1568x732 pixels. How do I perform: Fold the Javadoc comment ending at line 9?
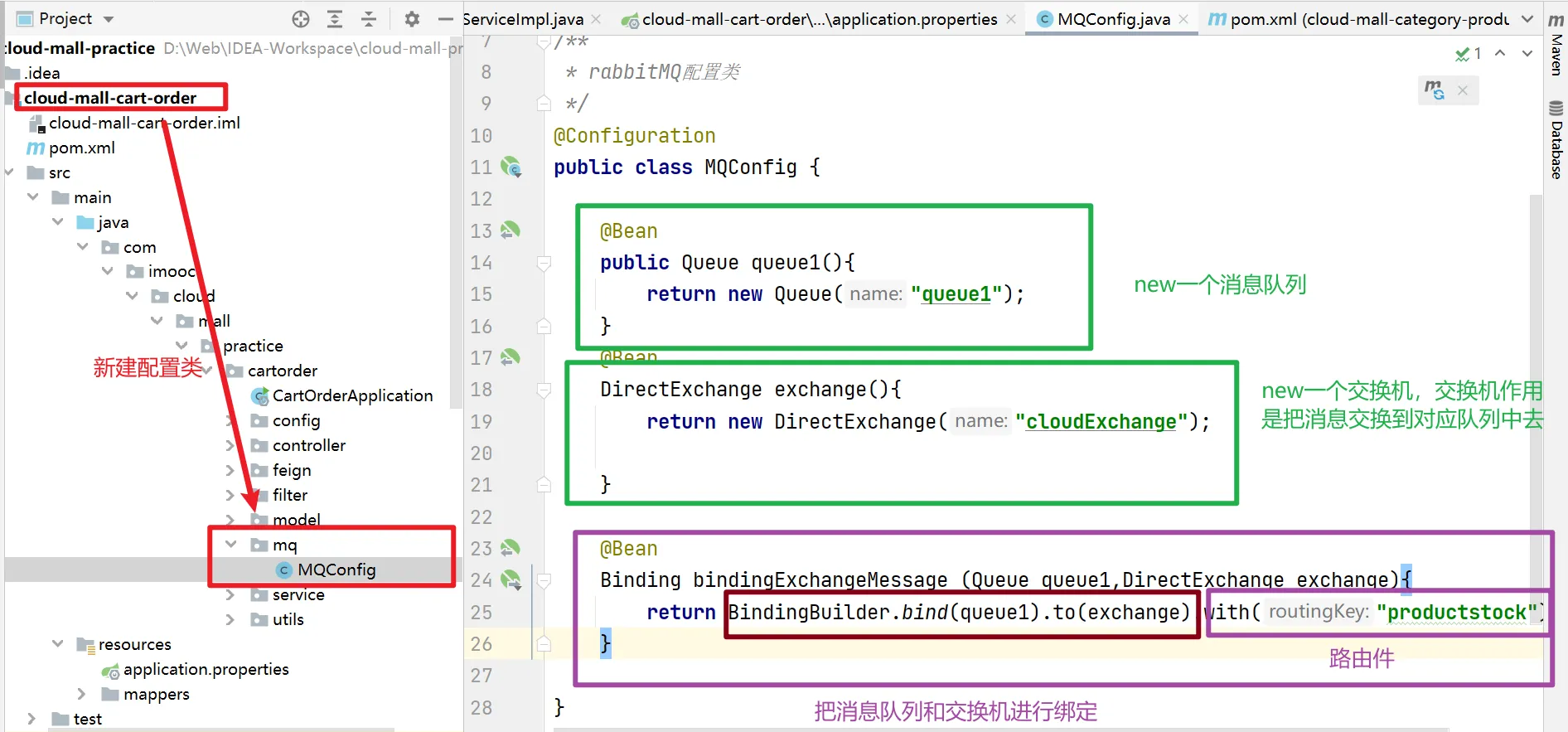pos(544,104)
